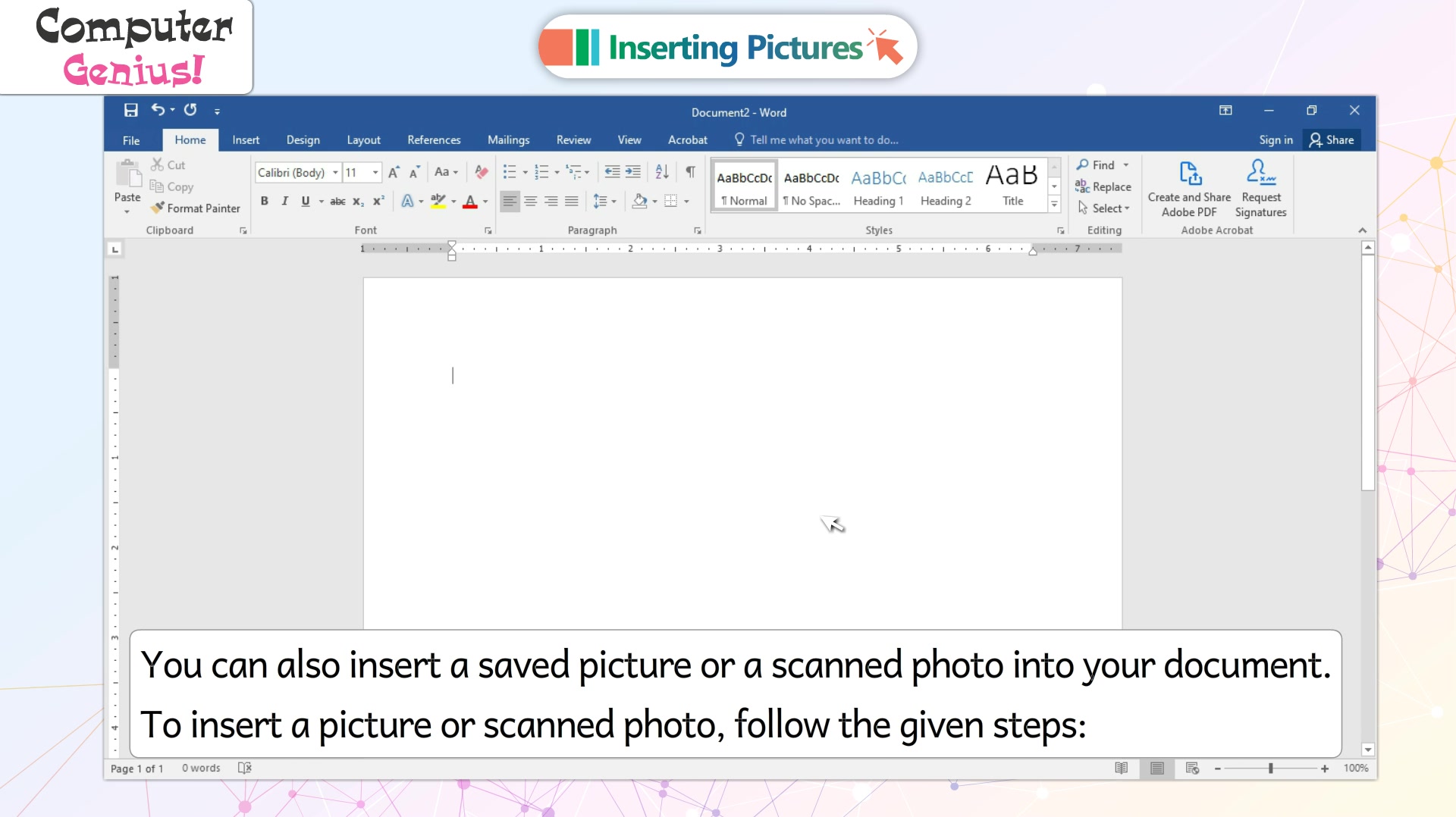Screen dimensions: 1456x817
Task: Click Sign in link
Action: click(1276, 139)
